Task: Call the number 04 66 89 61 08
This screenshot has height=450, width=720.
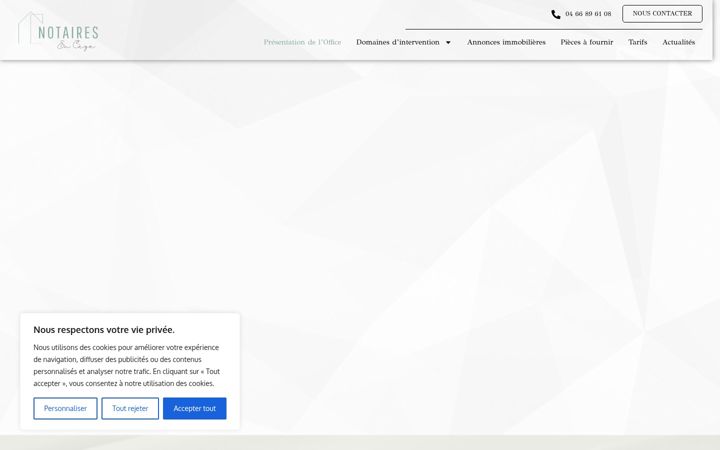Action: click(588, 14)
